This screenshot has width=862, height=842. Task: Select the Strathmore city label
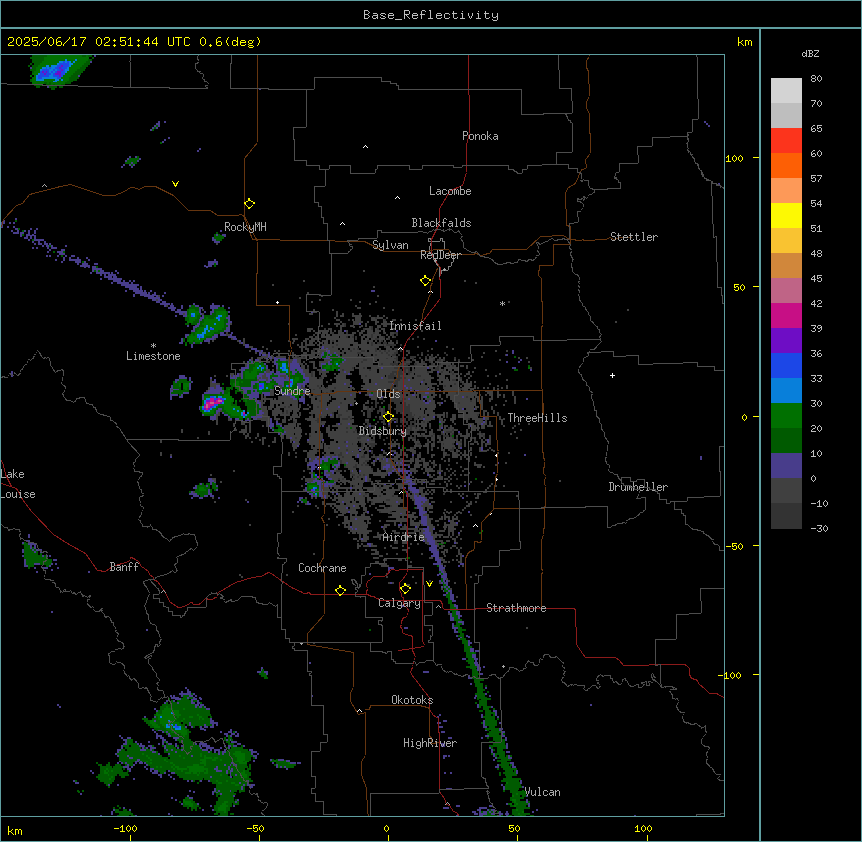[x=516, y=608]
